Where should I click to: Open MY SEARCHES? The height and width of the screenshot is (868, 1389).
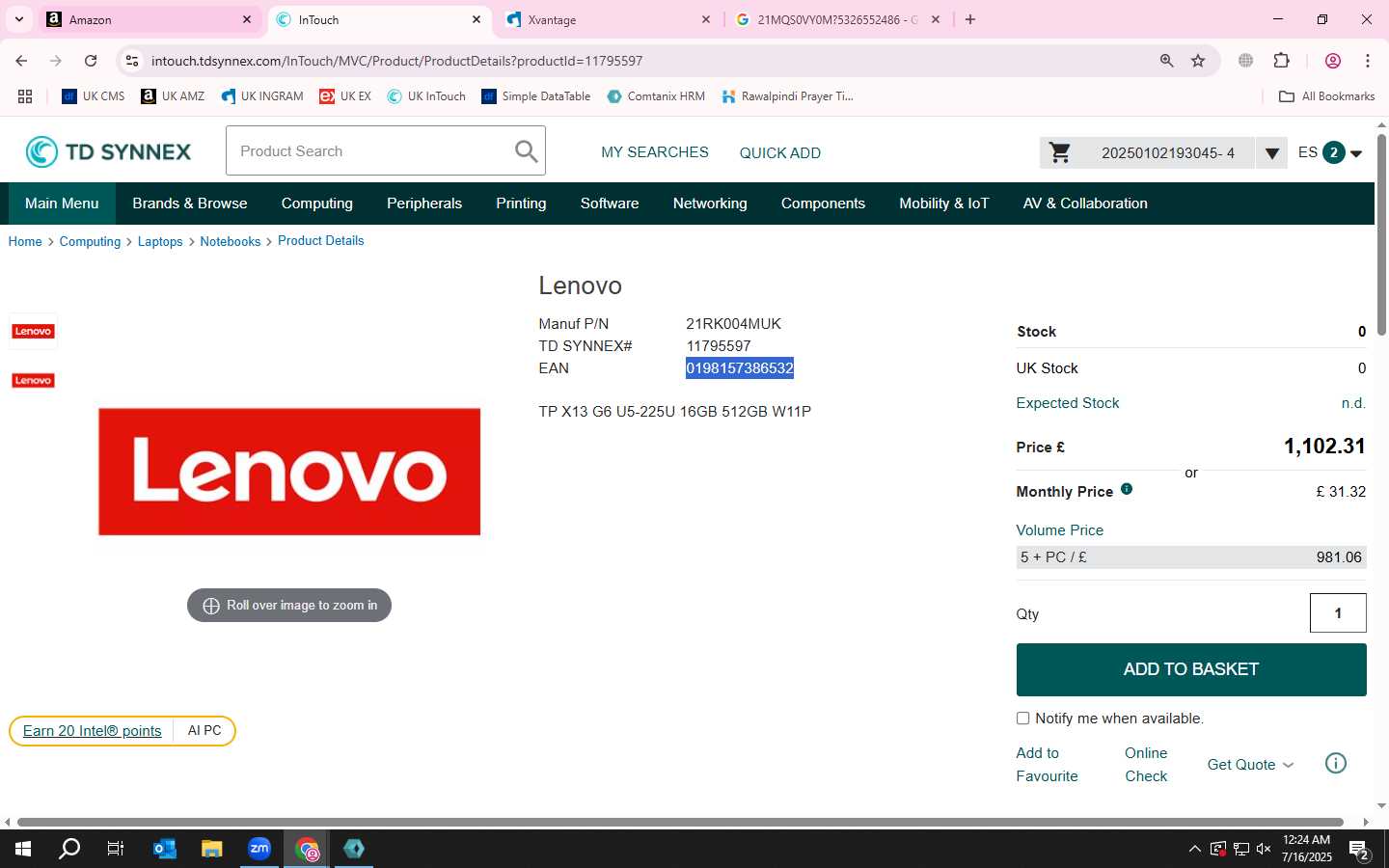coord(655,152)
